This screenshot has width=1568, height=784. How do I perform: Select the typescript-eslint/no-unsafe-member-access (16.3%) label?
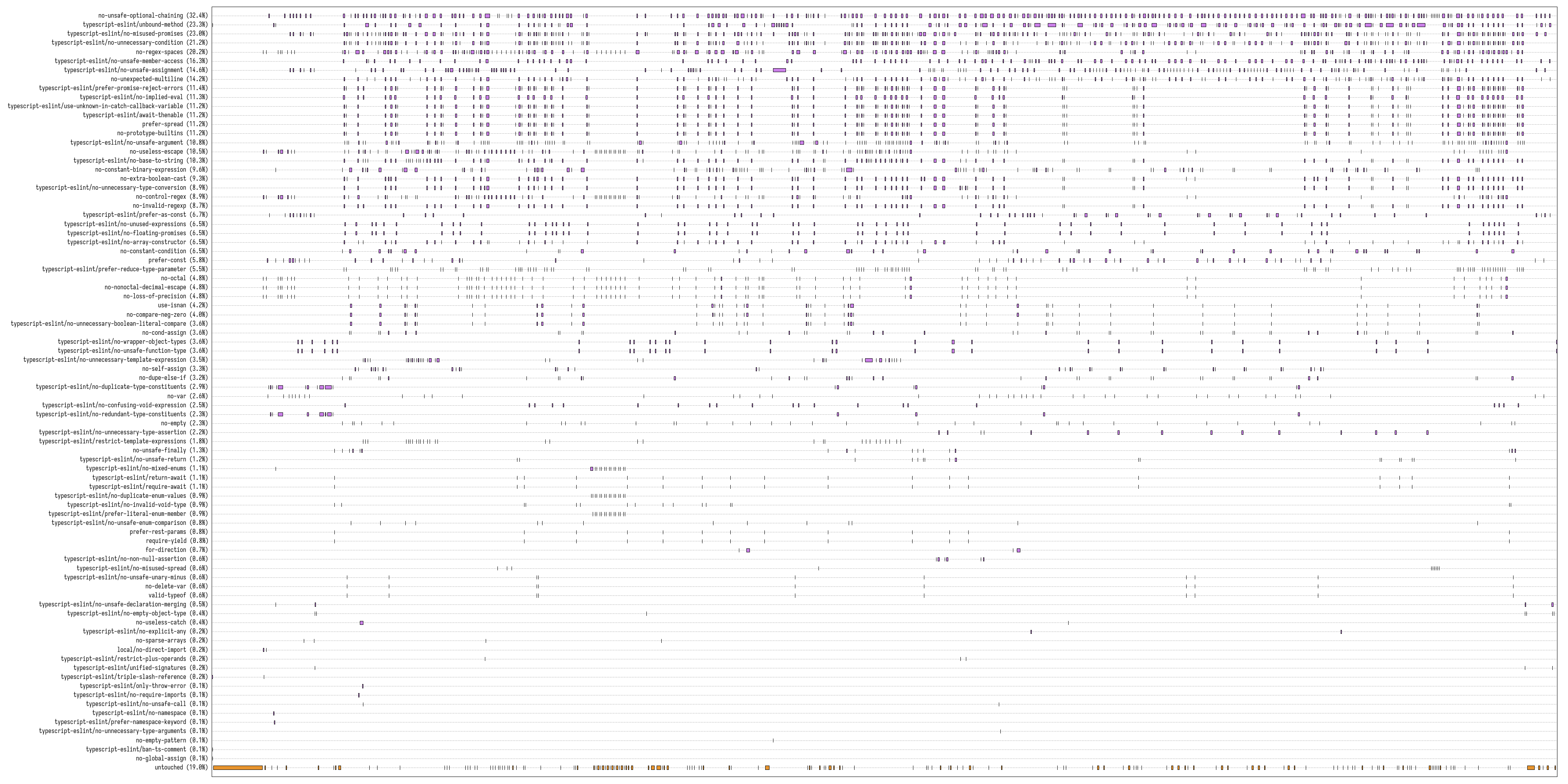pos(131,62)
